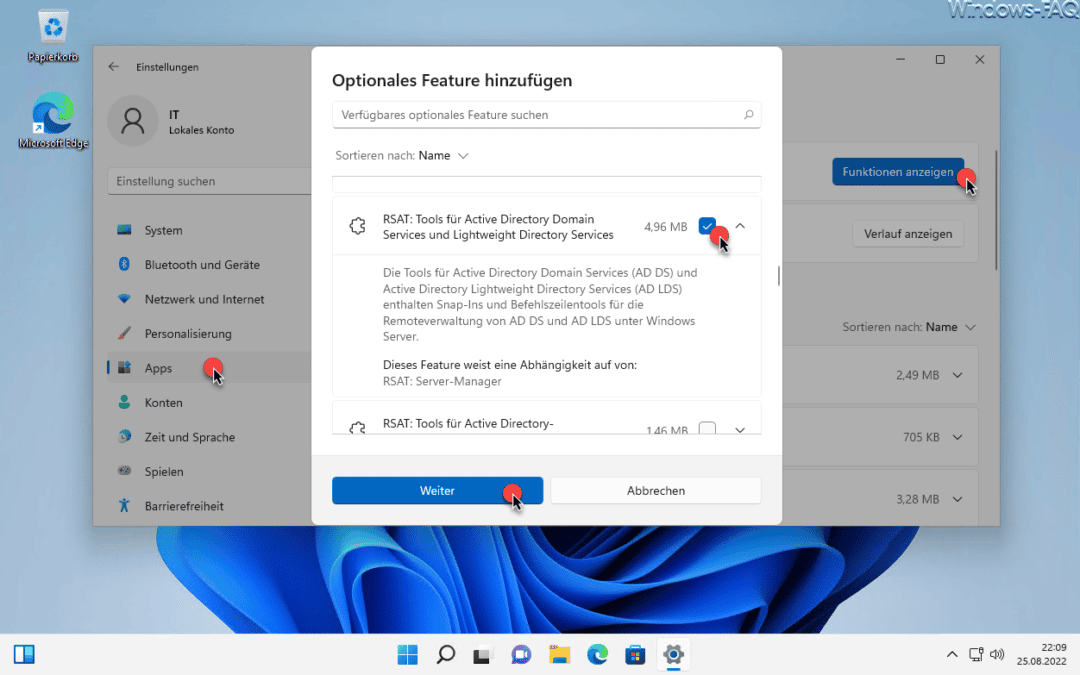Check the 1,46 MB RSAT feature checkbox

pyautogui.click(x=707, y=428)
